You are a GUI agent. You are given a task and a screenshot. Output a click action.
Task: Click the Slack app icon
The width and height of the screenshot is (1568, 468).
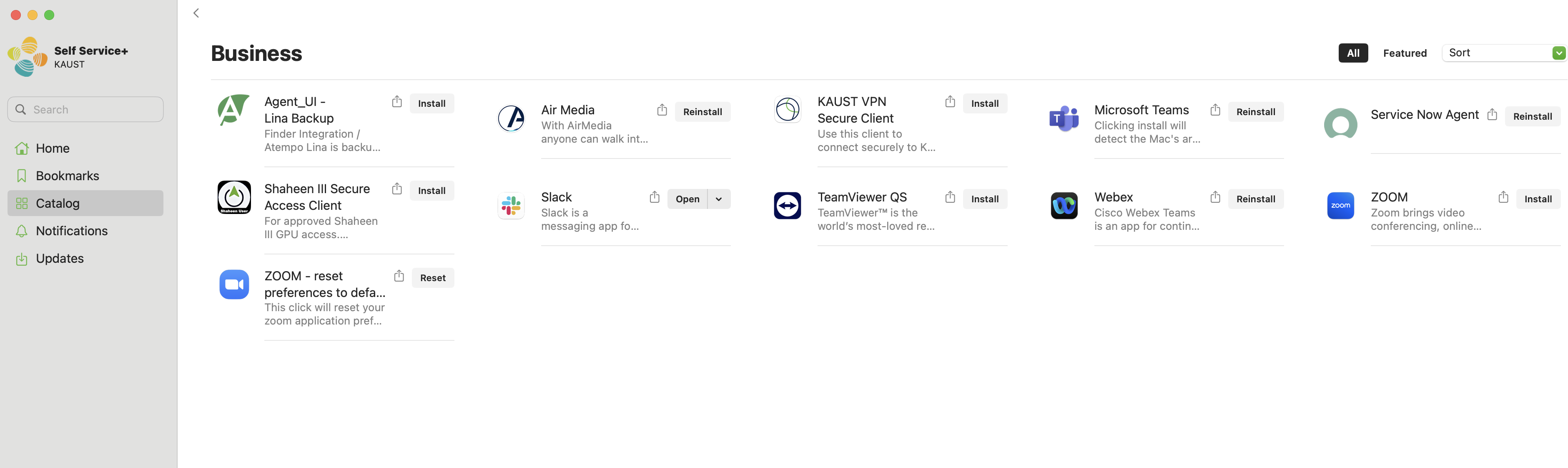click(x=511, y=205)
